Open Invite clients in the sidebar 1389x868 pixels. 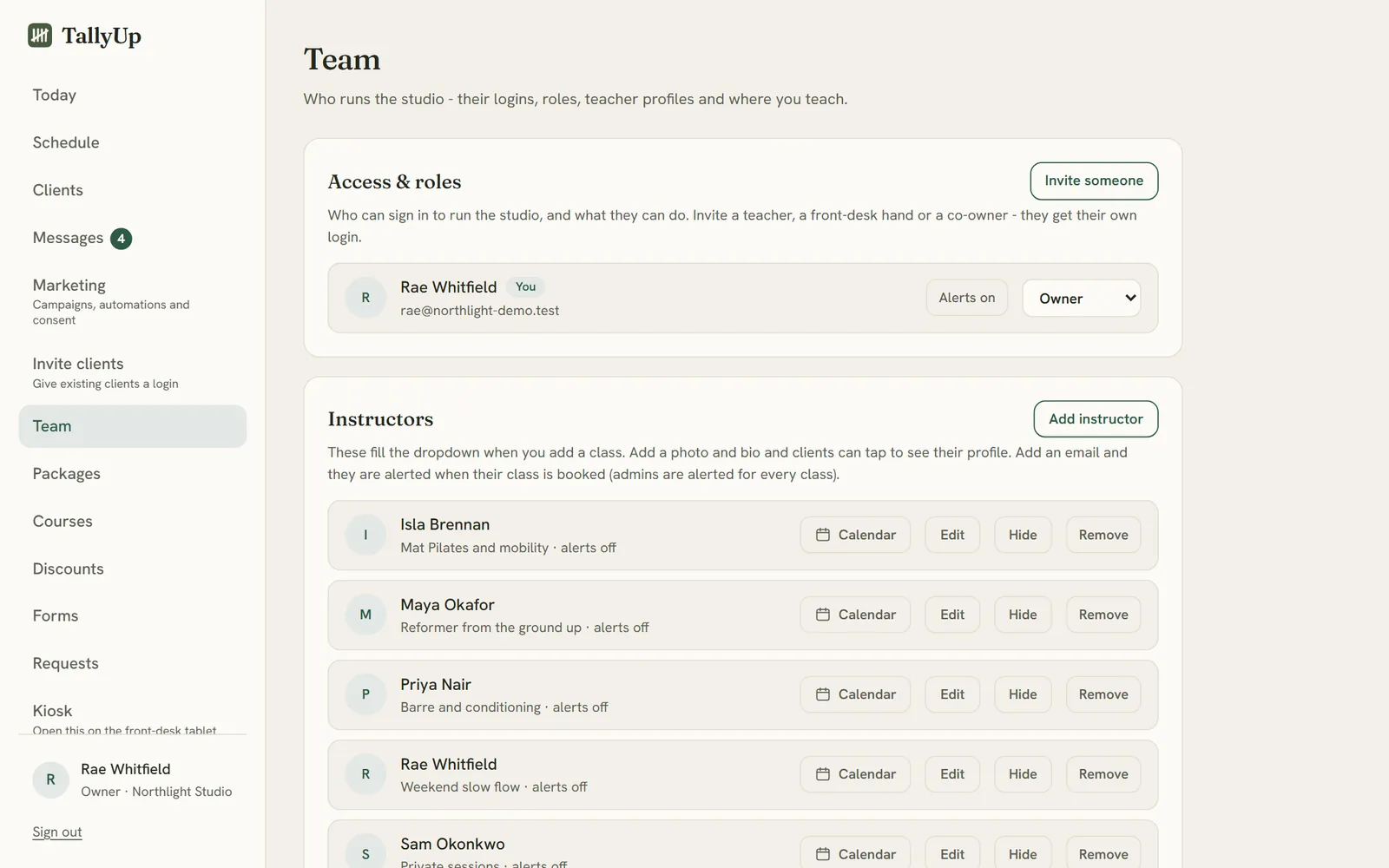coord(133,372)
